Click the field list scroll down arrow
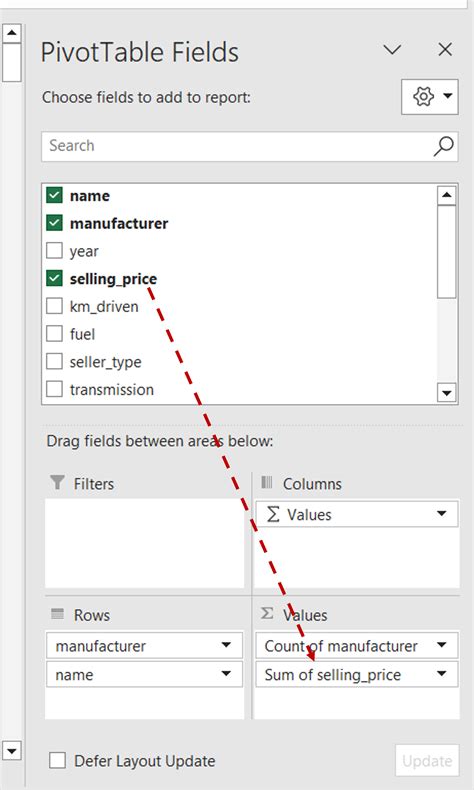 (x=446, y=392)
